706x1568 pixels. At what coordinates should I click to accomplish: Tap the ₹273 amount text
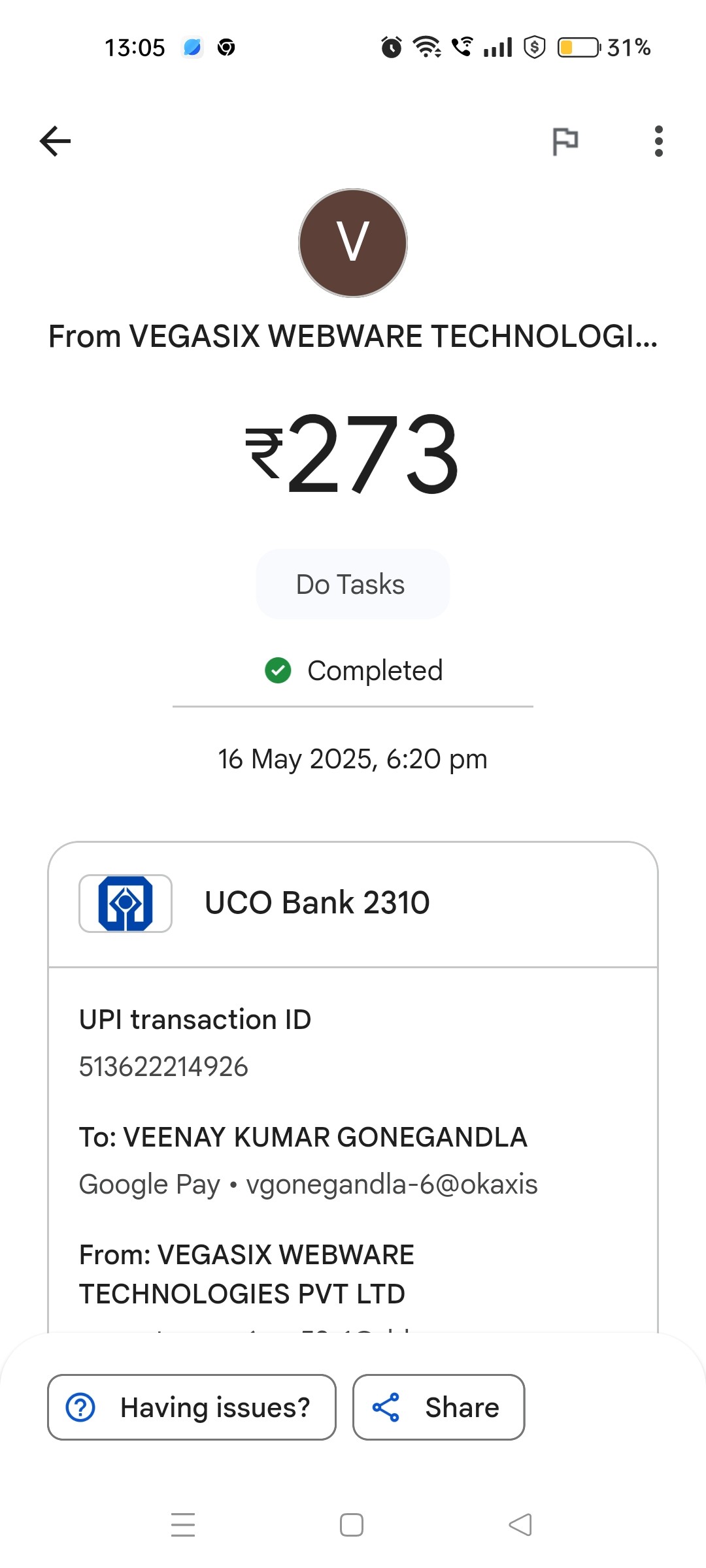[x=353, y=453]
